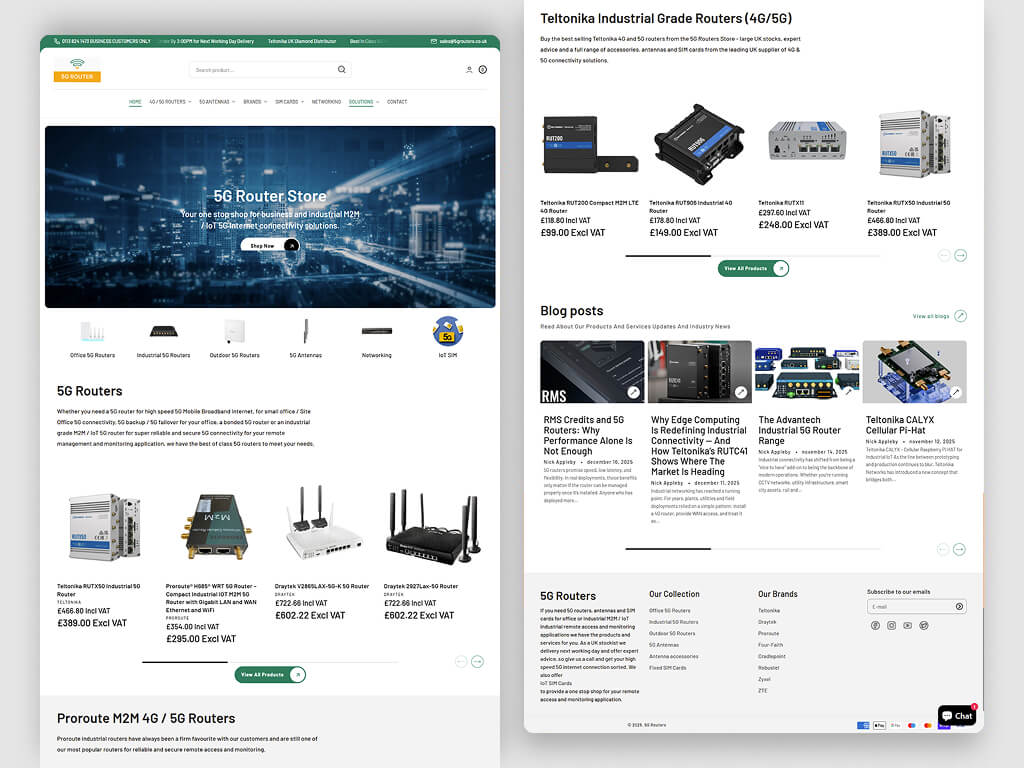Open the user account icon
The image size is (1024, 768).
(x=469, y=70)
